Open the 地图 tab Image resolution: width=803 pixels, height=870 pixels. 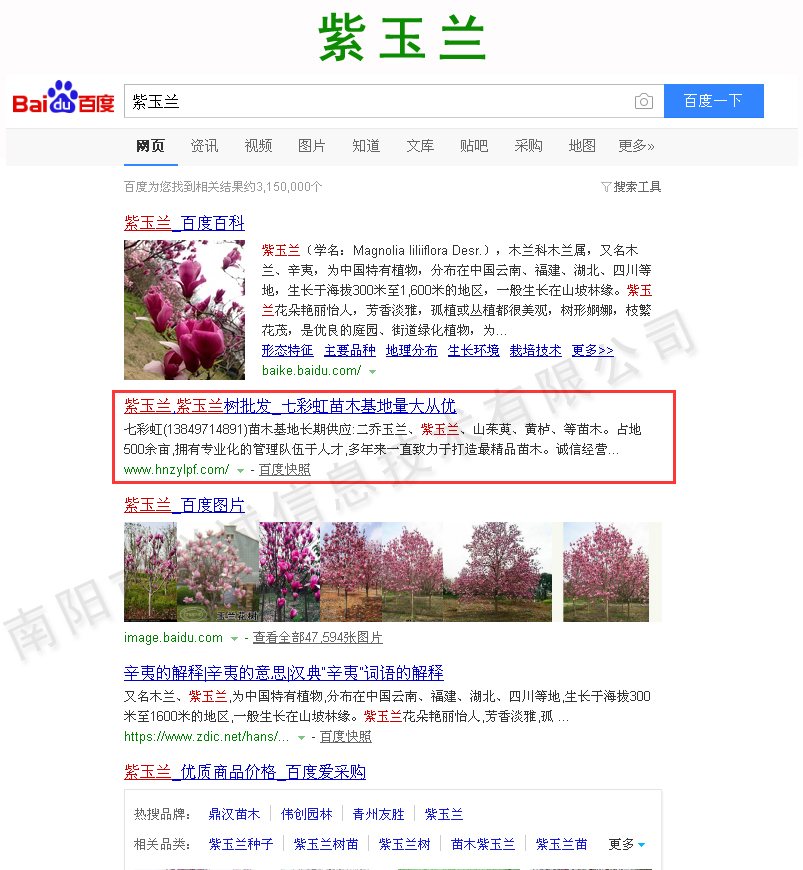pyautogui.click(x=582, y=146)
